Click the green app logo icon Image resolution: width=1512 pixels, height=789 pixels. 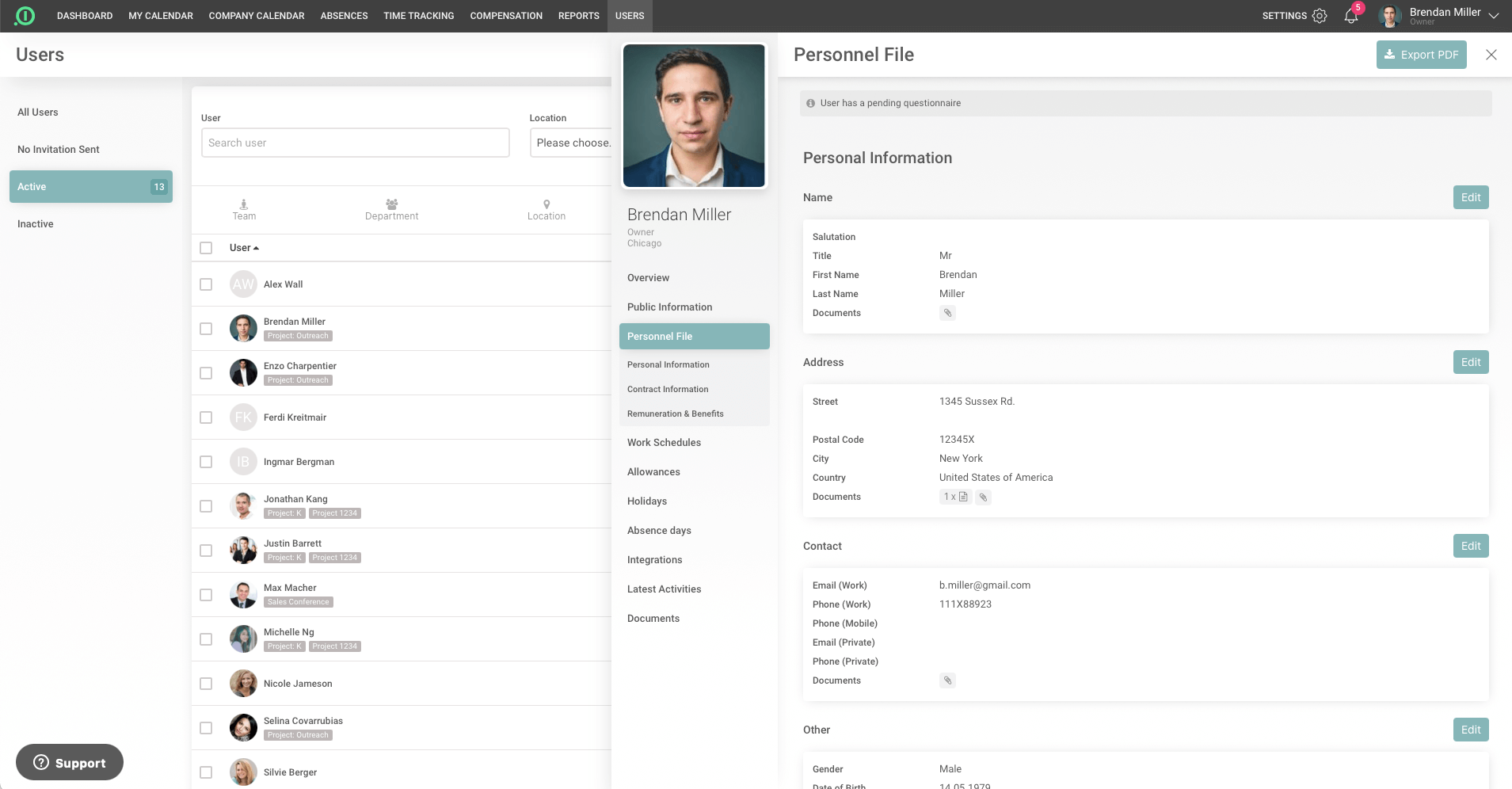point(25,16)
